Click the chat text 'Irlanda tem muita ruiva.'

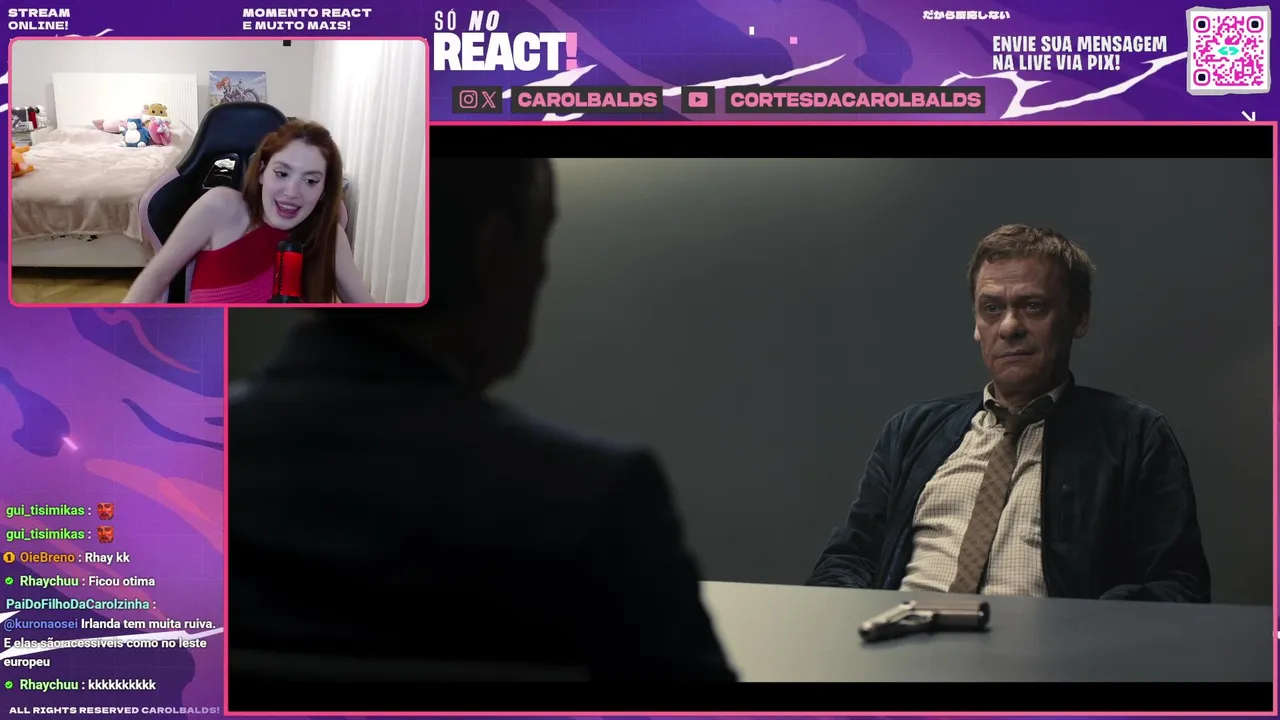tap(148, 624)
